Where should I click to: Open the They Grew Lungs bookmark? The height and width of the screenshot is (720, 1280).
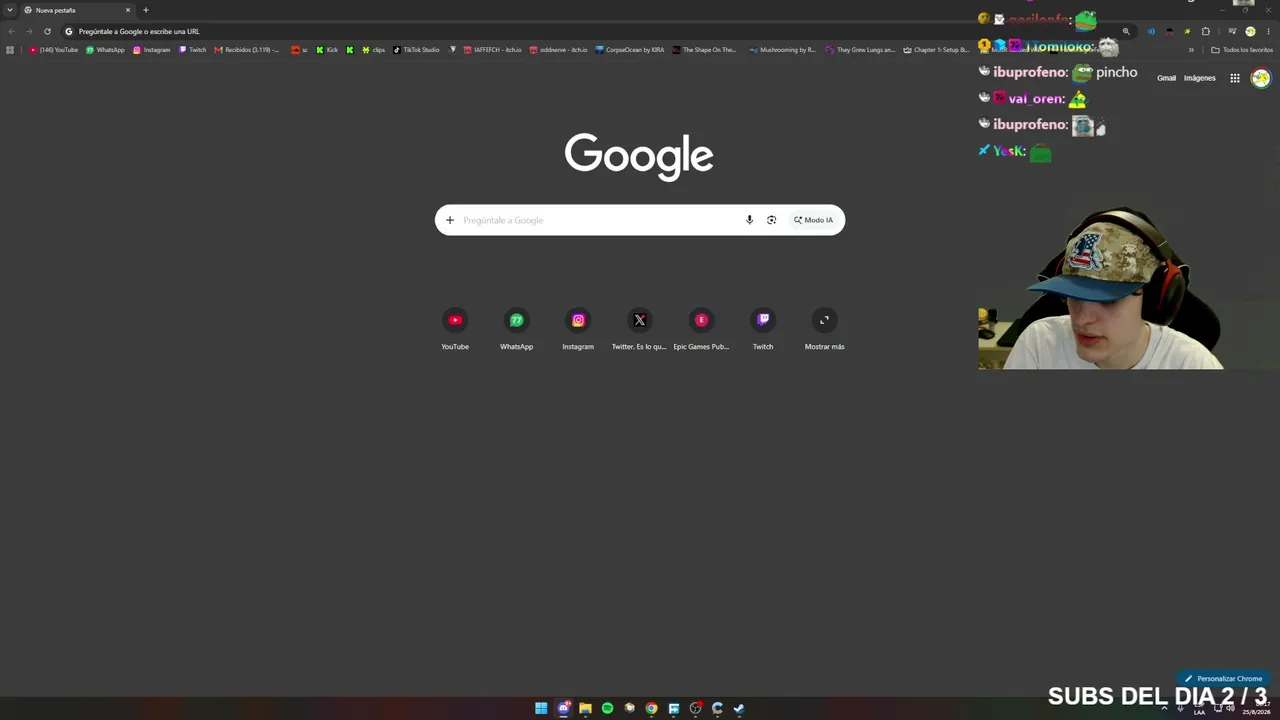pyautogui.click(x=860, y=50)
